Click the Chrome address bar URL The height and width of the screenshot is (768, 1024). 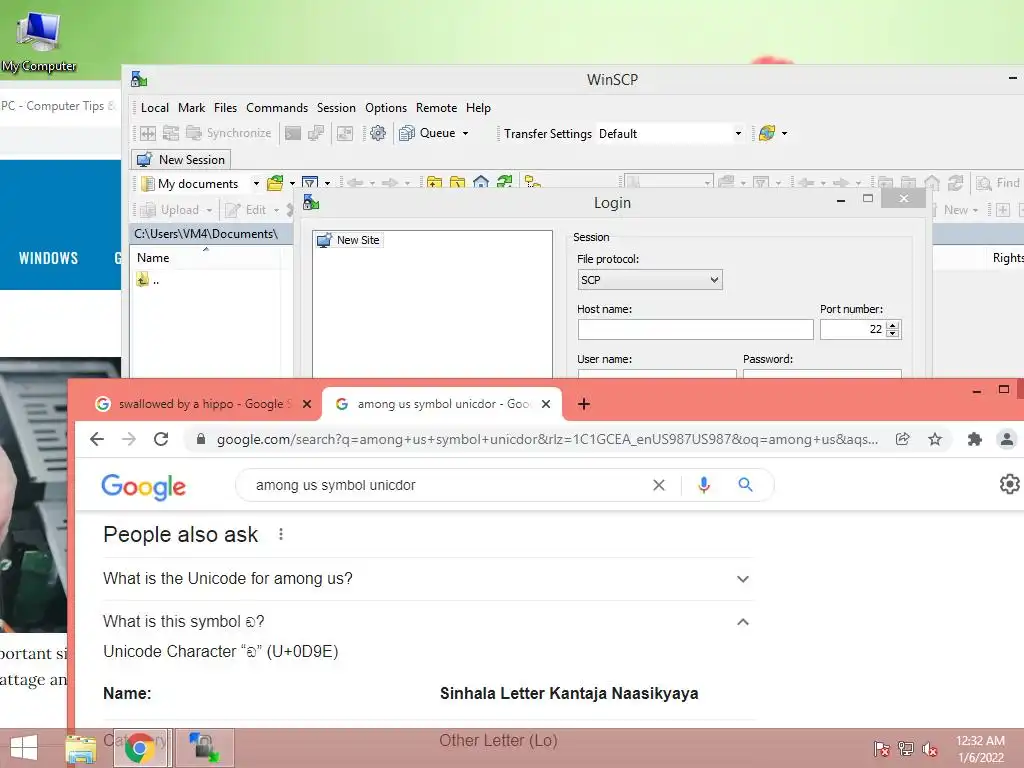(x=547, y=440)
